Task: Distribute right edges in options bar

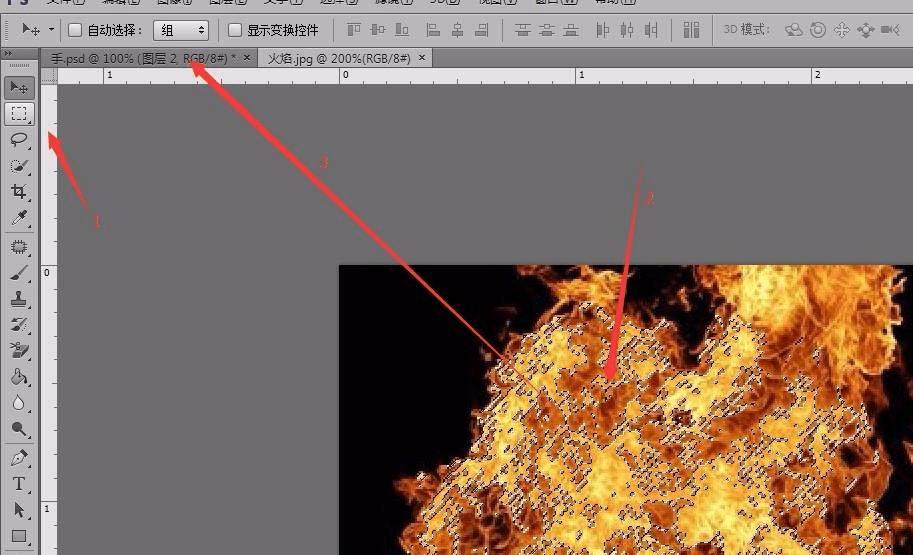Action: pos(651,30)
